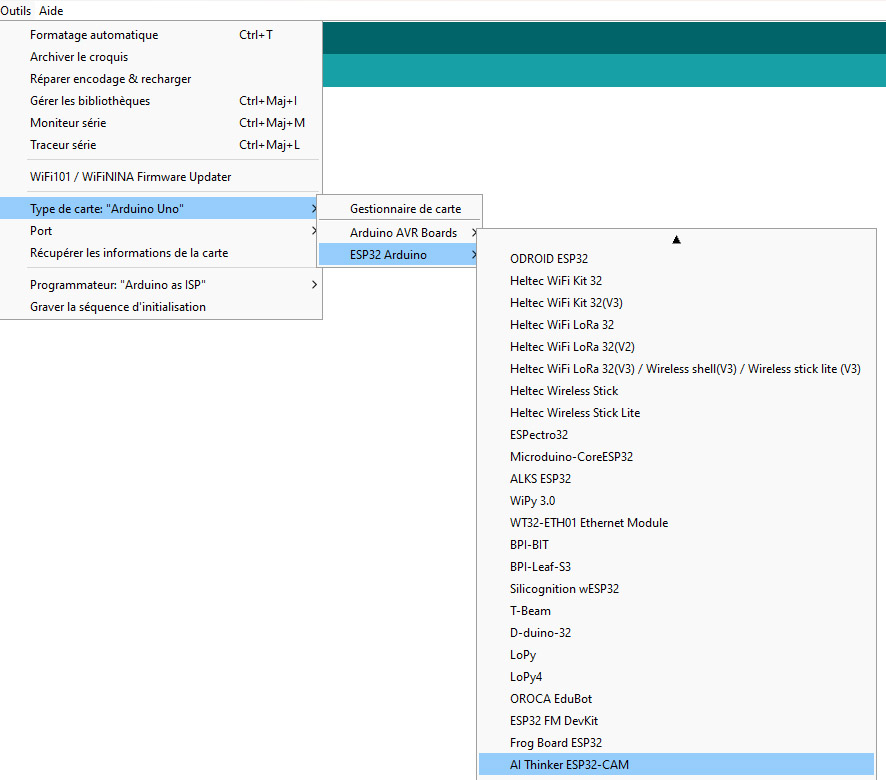Select BPI-BIT board
886x780 pixels.
click(x=676, y=545)
